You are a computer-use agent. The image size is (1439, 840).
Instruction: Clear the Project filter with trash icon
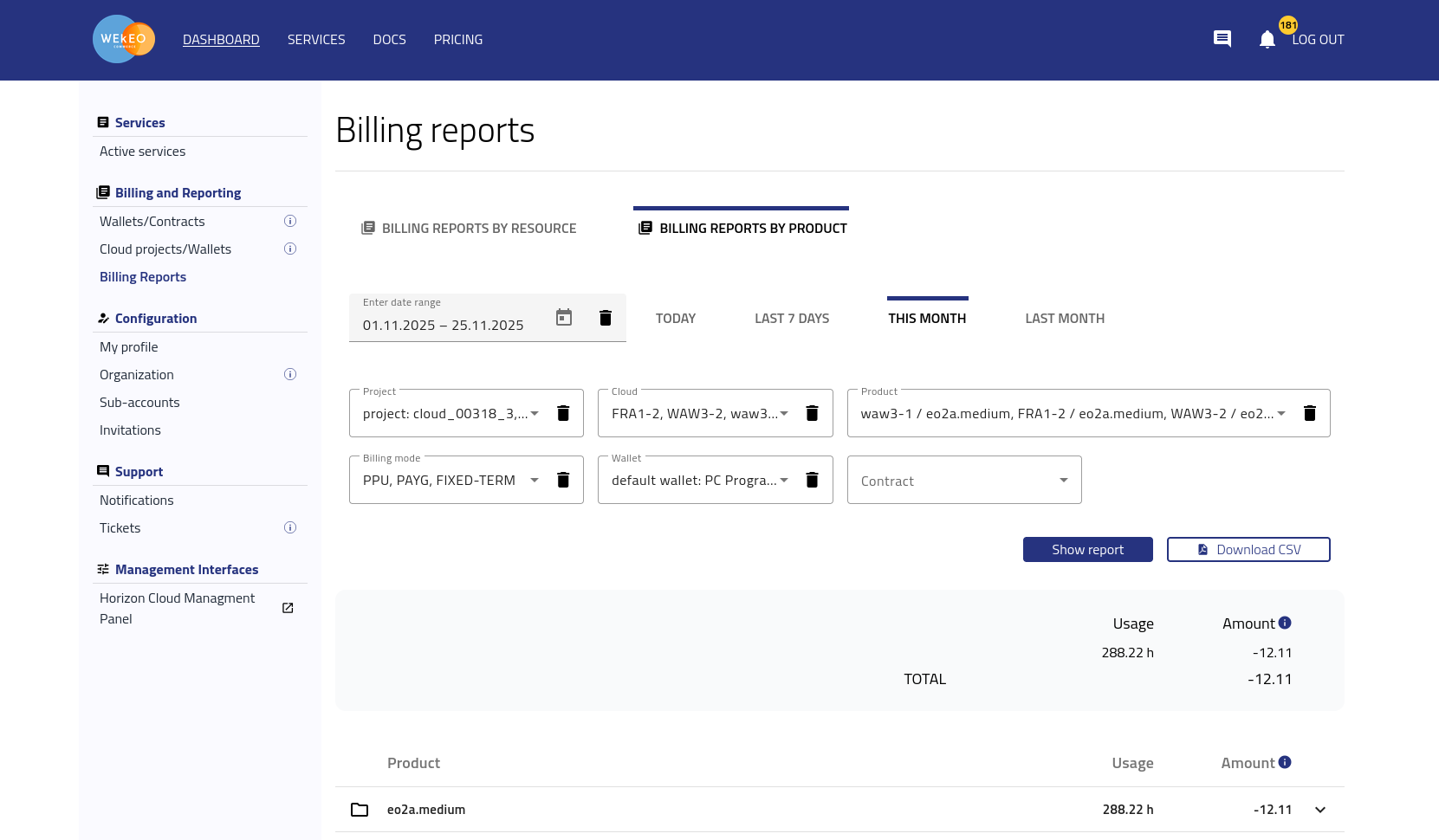(563, 413)
